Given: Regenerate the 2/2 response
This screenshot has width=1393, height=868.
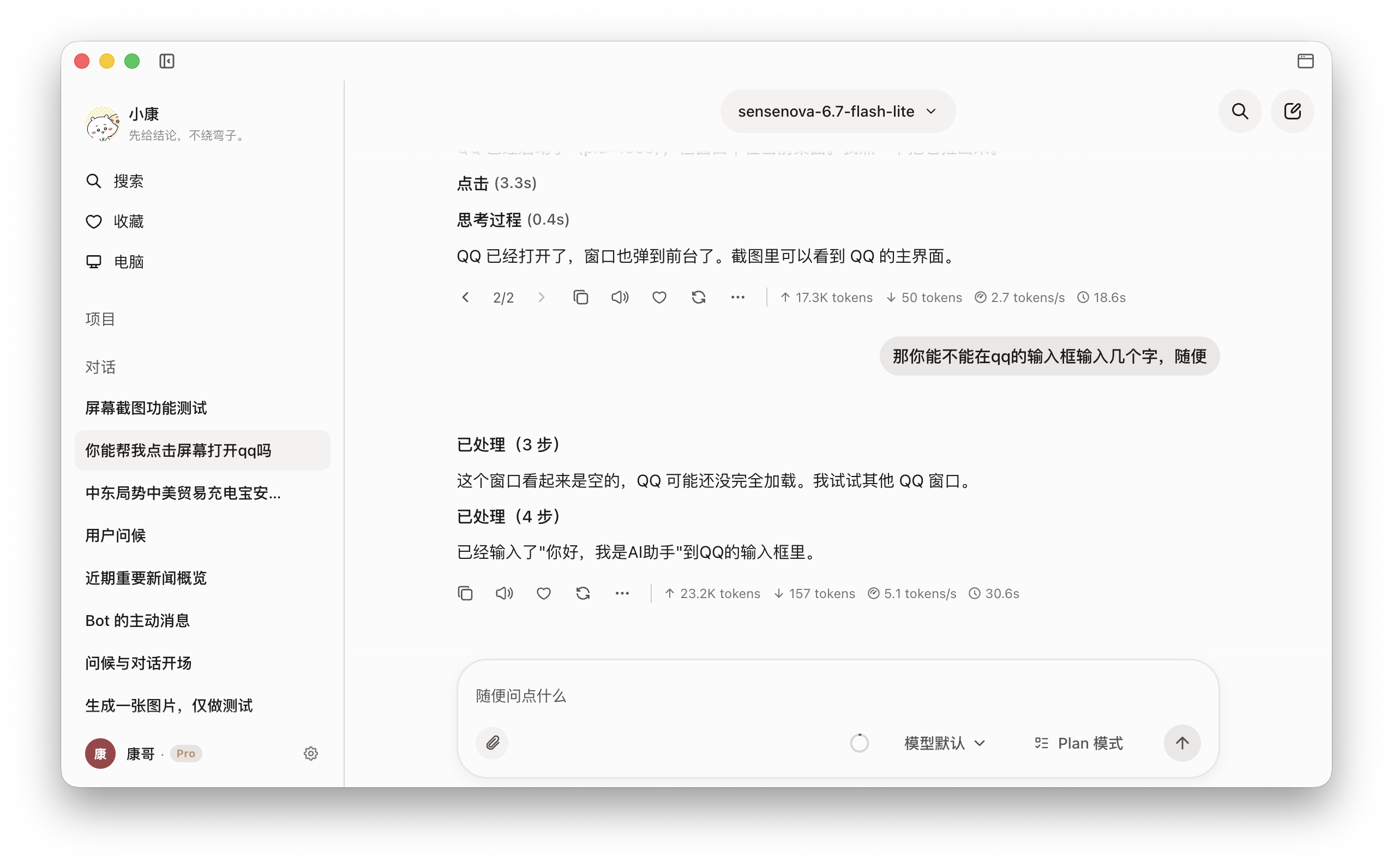Looking at the screenshot, I should coord(698,297).
